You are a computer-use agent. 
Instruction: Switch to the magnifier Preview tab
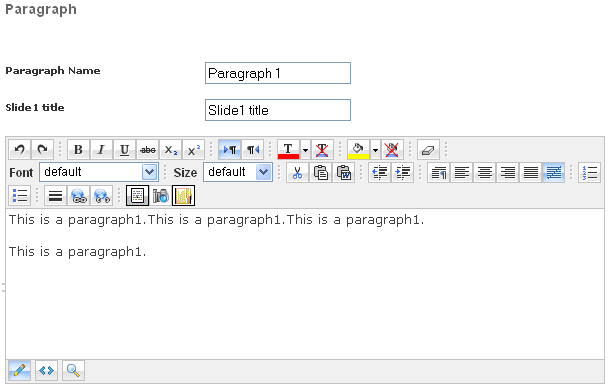73,370
